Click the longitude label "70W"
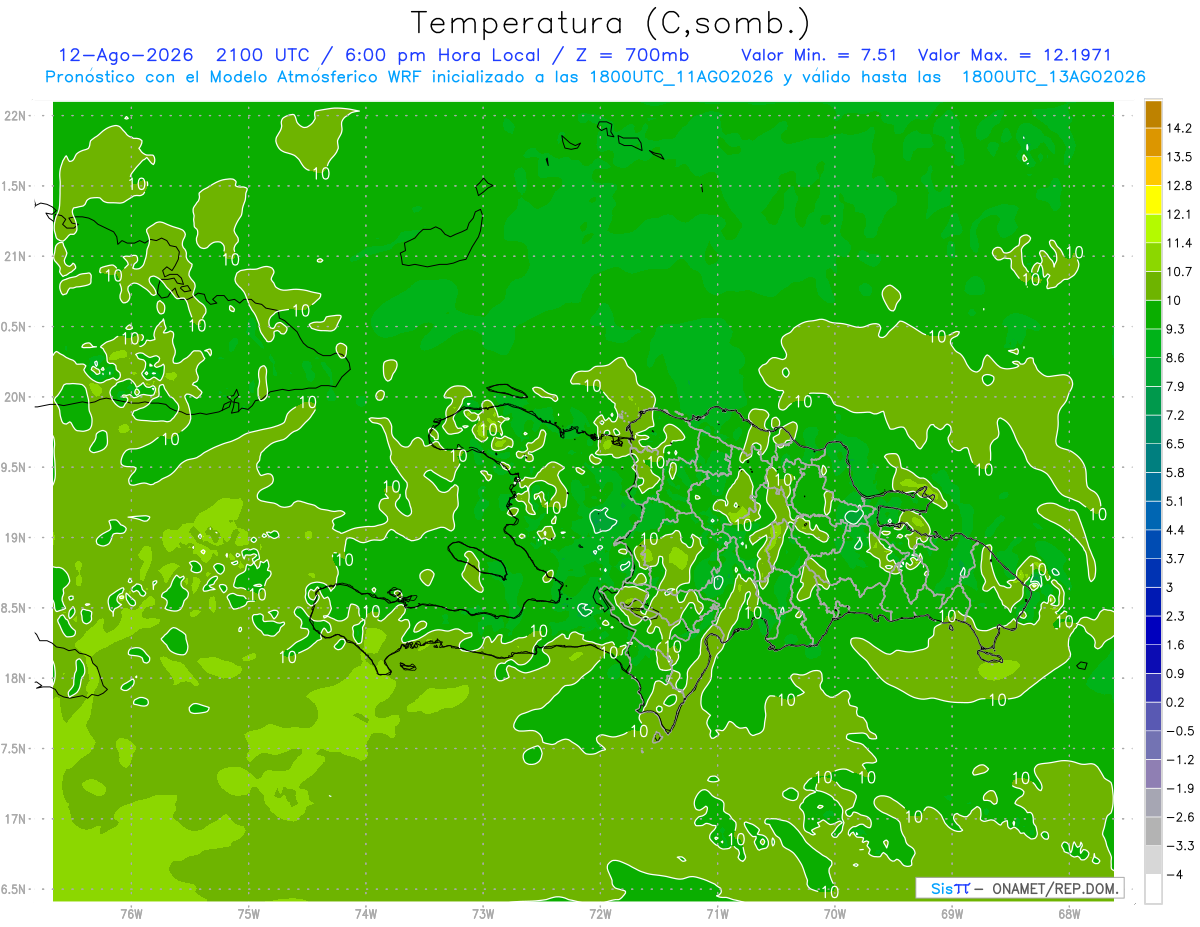Image resolution: width=1200 pixels, height=927 pixels. [x=835, y=913]
